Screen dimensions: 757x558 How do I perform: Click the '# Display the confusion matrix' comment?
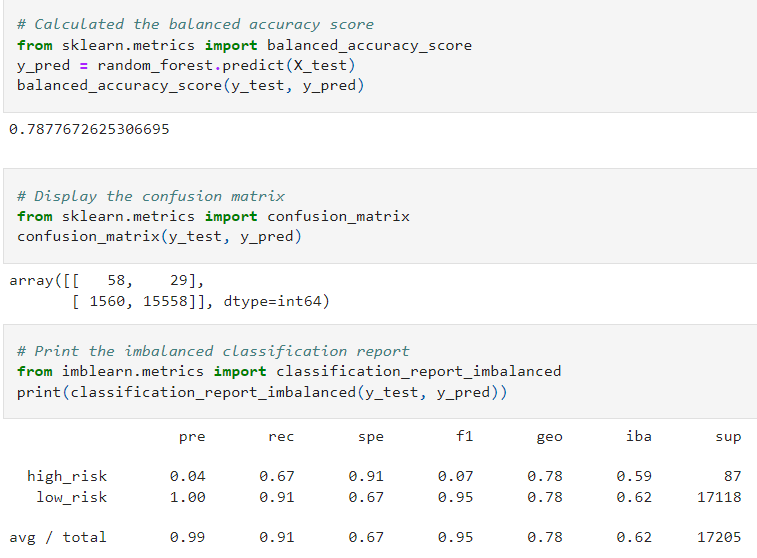[x=151, y=196]
